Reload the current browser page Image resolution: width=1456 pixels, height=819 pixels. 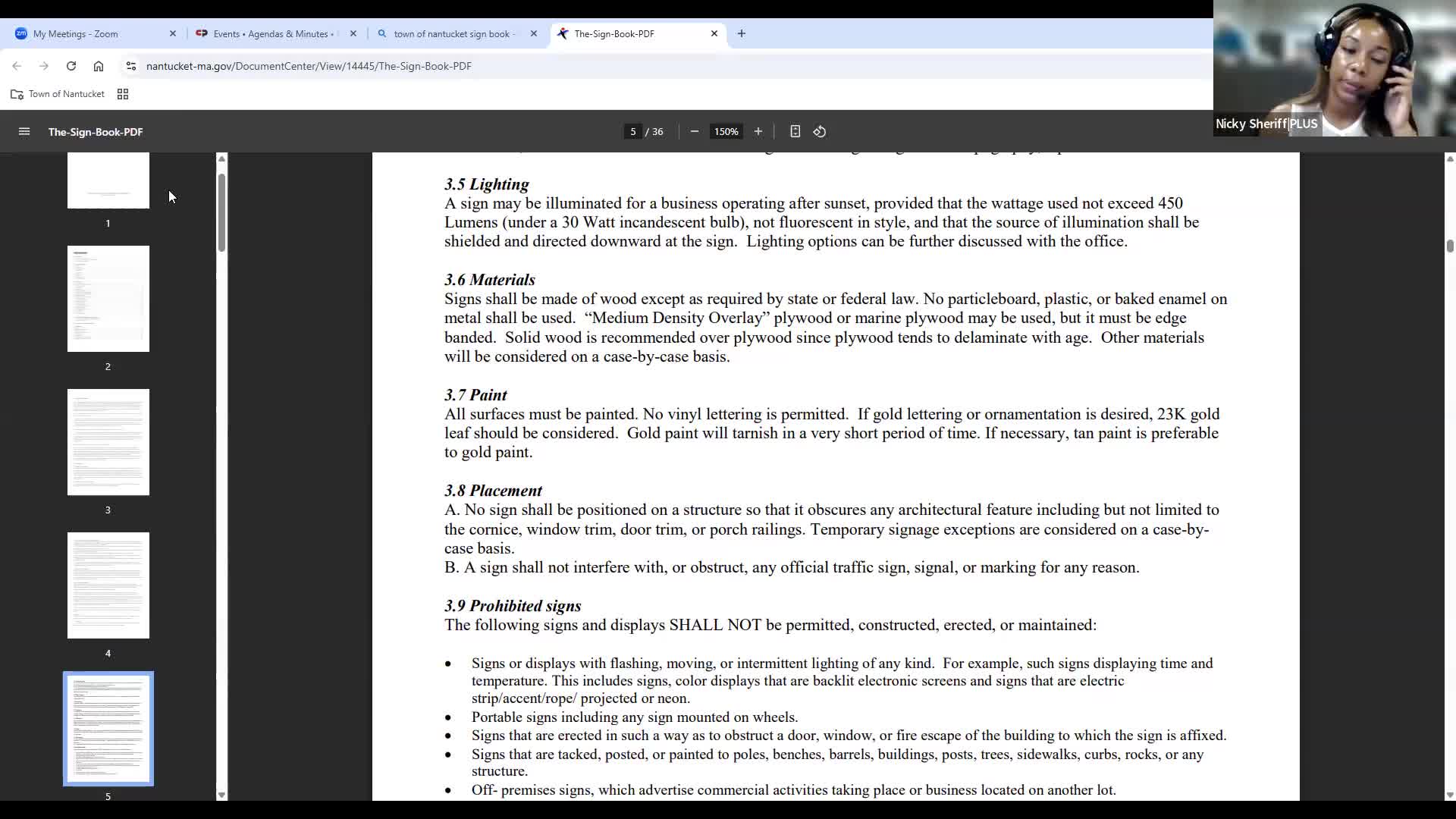pos(71,66)
